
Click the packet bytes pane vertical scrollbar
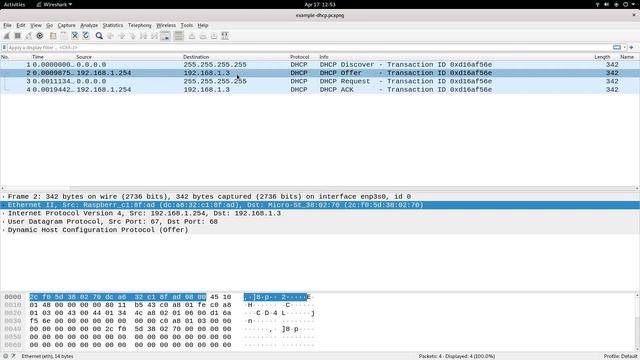(x=637, y=321)
